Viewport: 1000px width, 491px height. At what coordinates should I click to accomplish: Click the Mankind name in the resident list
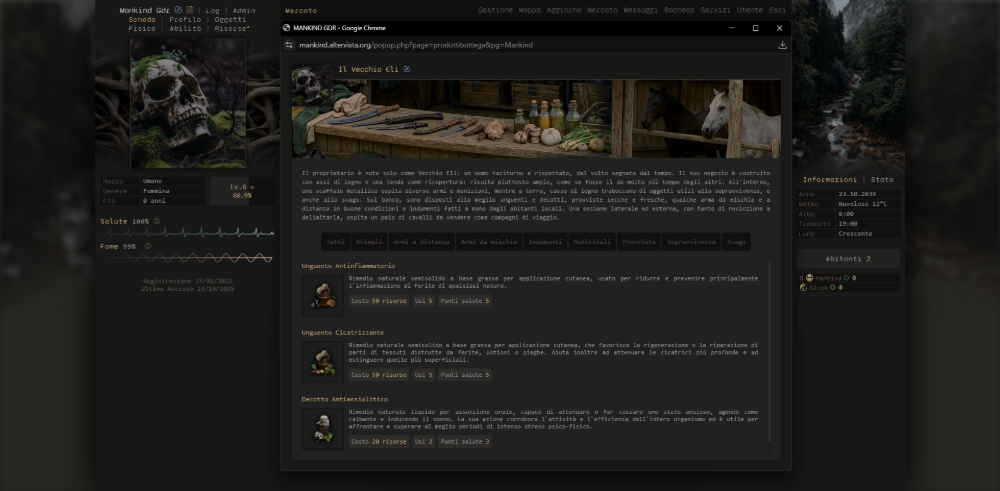(828, 278)
